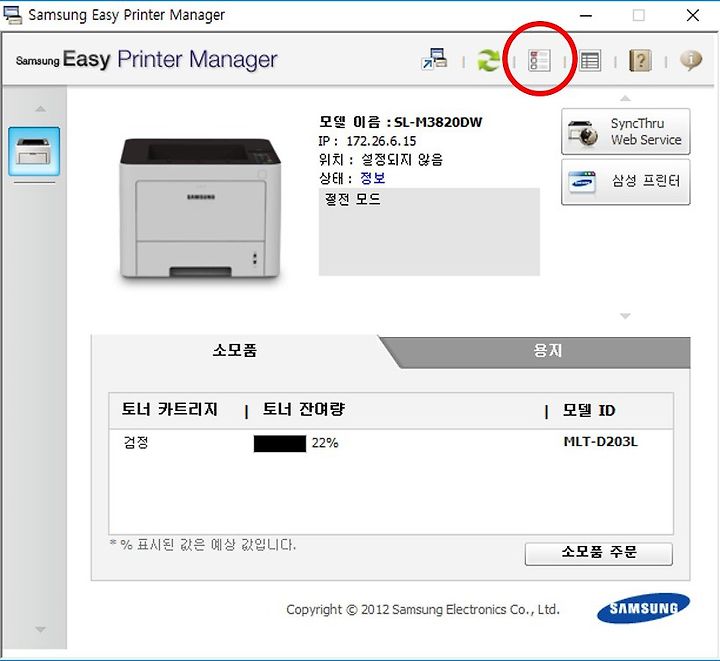Click the 22% toner remaining value

coord(325,443)
